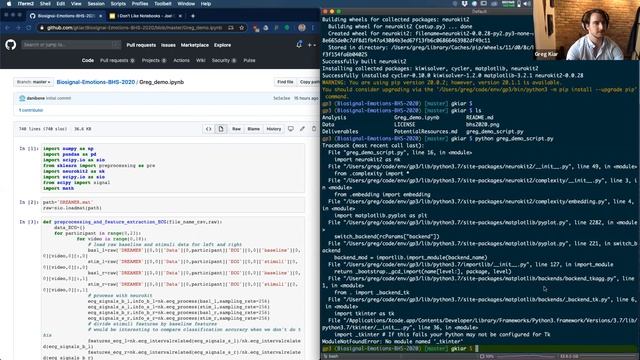
Task: Select the repository Pull requests tab
Action: coord(117,60)
